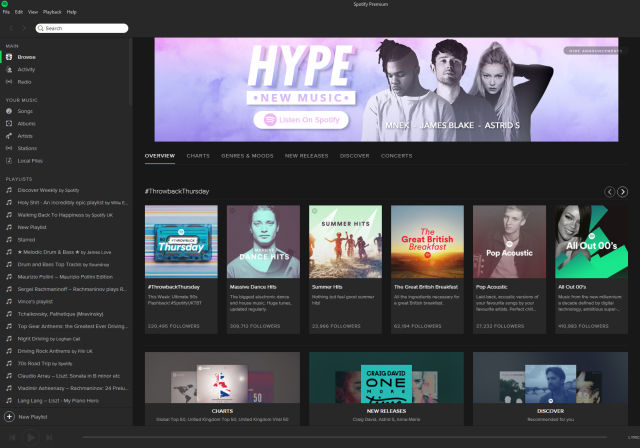Go forward with the navigation arrow
Screen dimensions: 640x448
click(24, 28)
